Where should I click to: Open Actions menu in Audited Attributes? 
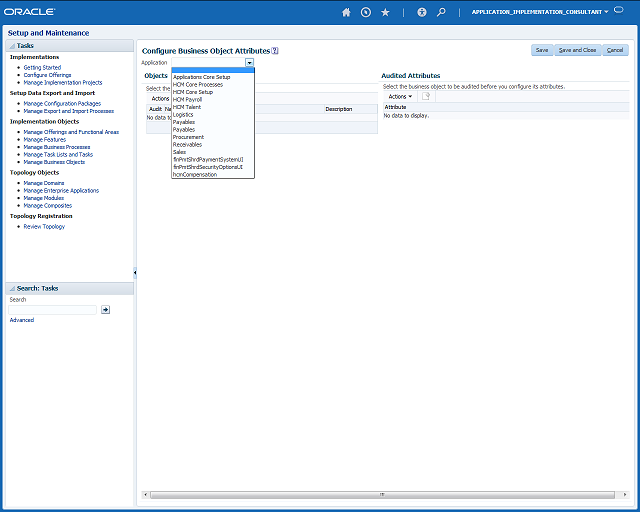400,96
